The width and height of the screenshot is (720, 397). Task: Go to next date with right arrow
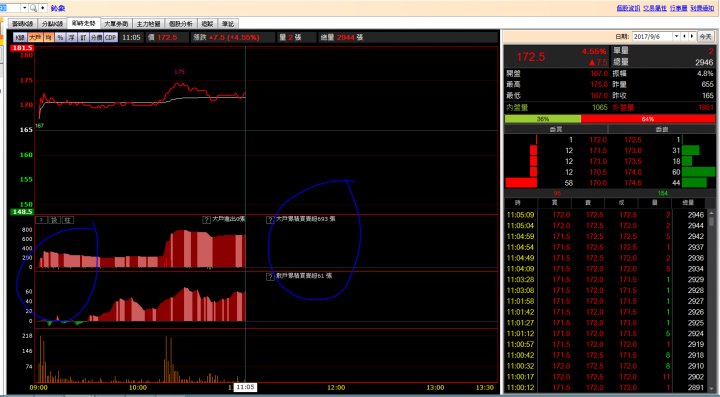tap(692, 36)
